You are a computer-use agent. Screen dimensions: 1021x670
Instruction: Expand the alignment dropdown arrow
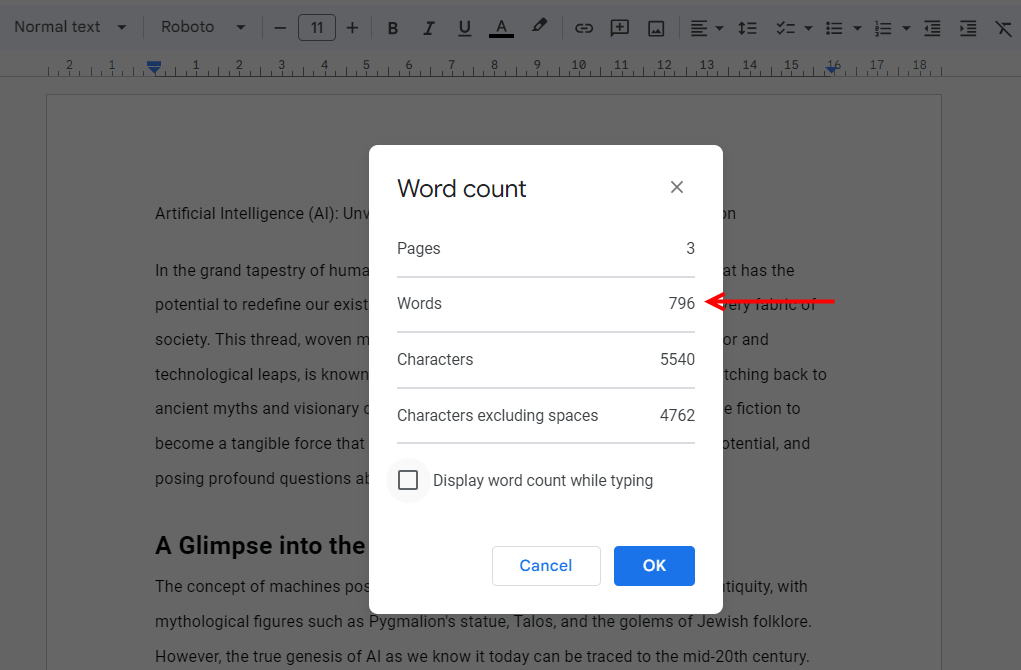(x=720, y=28)
